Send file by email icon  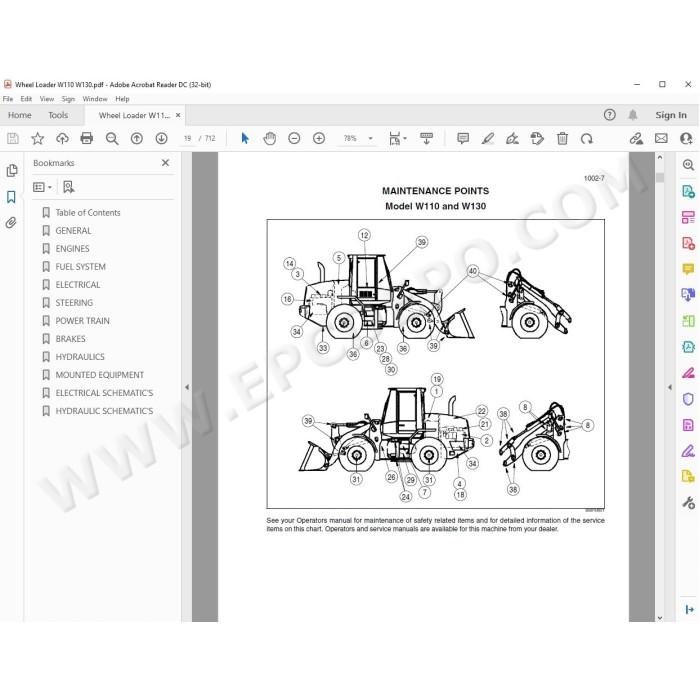[661, 138]
